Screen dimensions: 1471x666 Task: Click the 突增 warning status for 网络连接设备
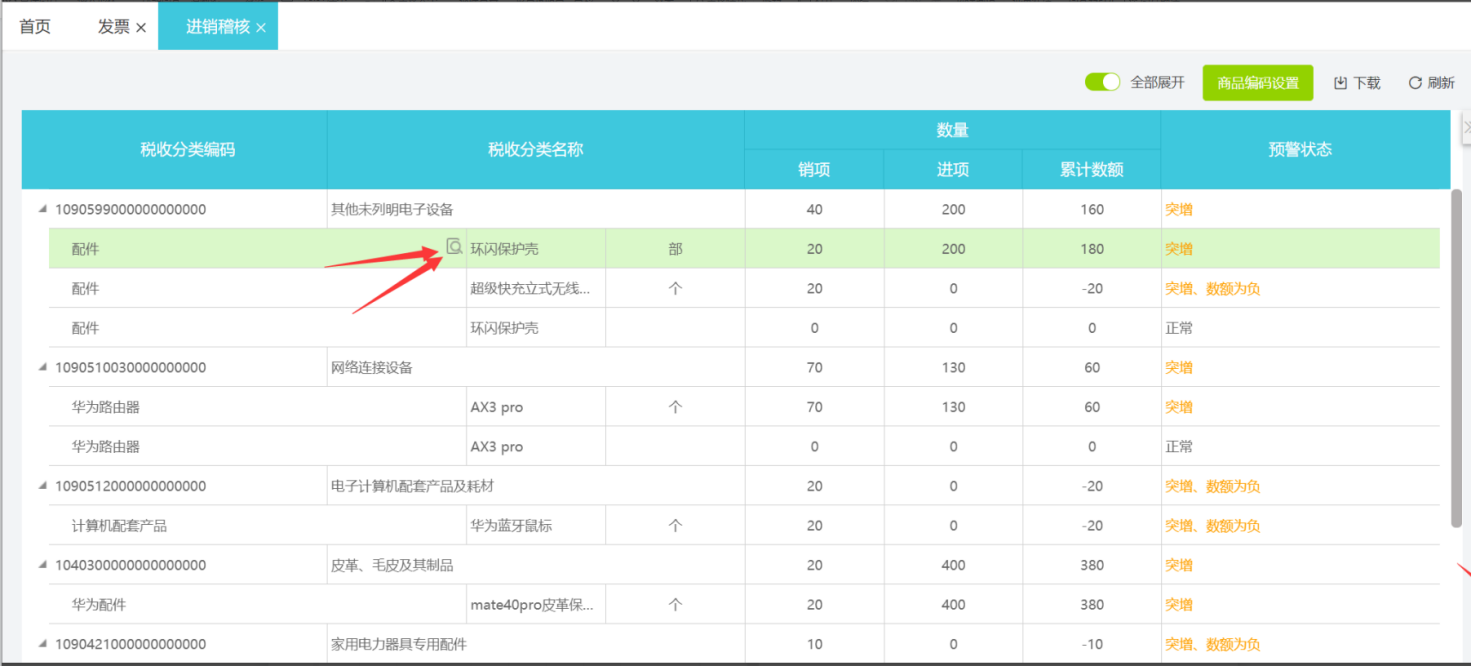(x=1179, y=368)
